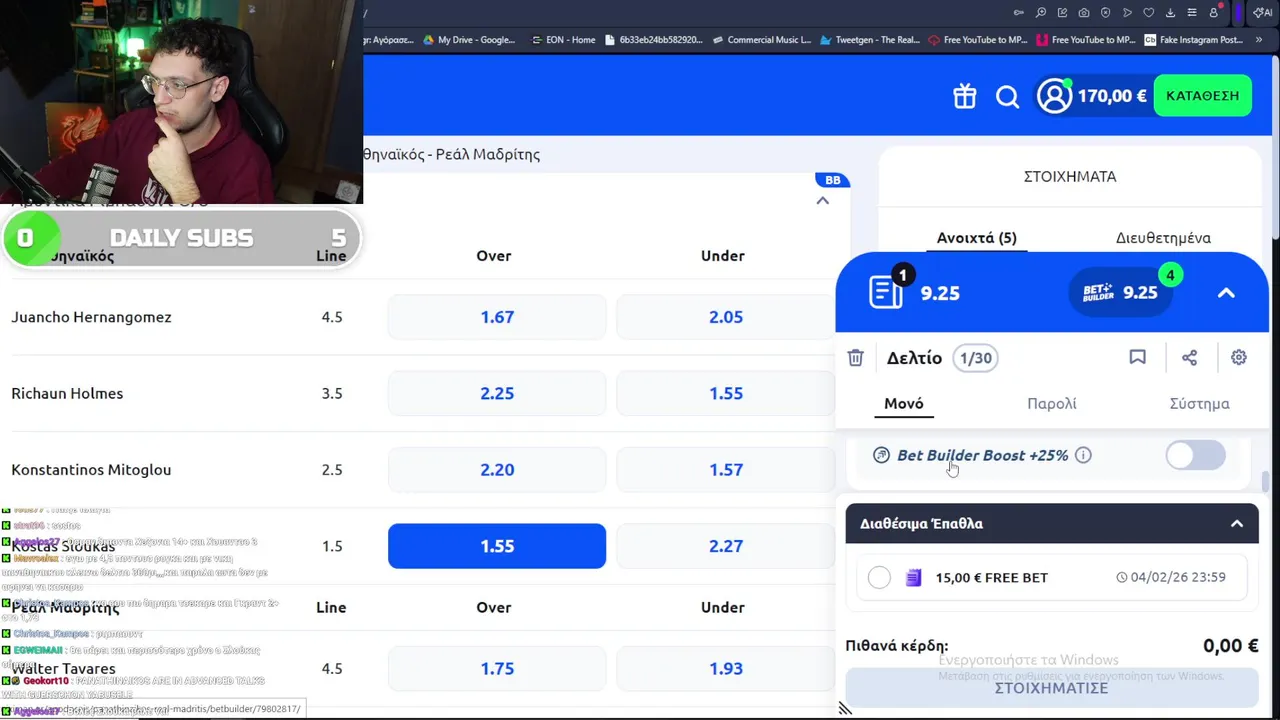This screenshot has height=720, width=1280.
Task: Click the green ΚΑΤΑΘΕΣΗ deposit button
Action: coord(1202,96)
